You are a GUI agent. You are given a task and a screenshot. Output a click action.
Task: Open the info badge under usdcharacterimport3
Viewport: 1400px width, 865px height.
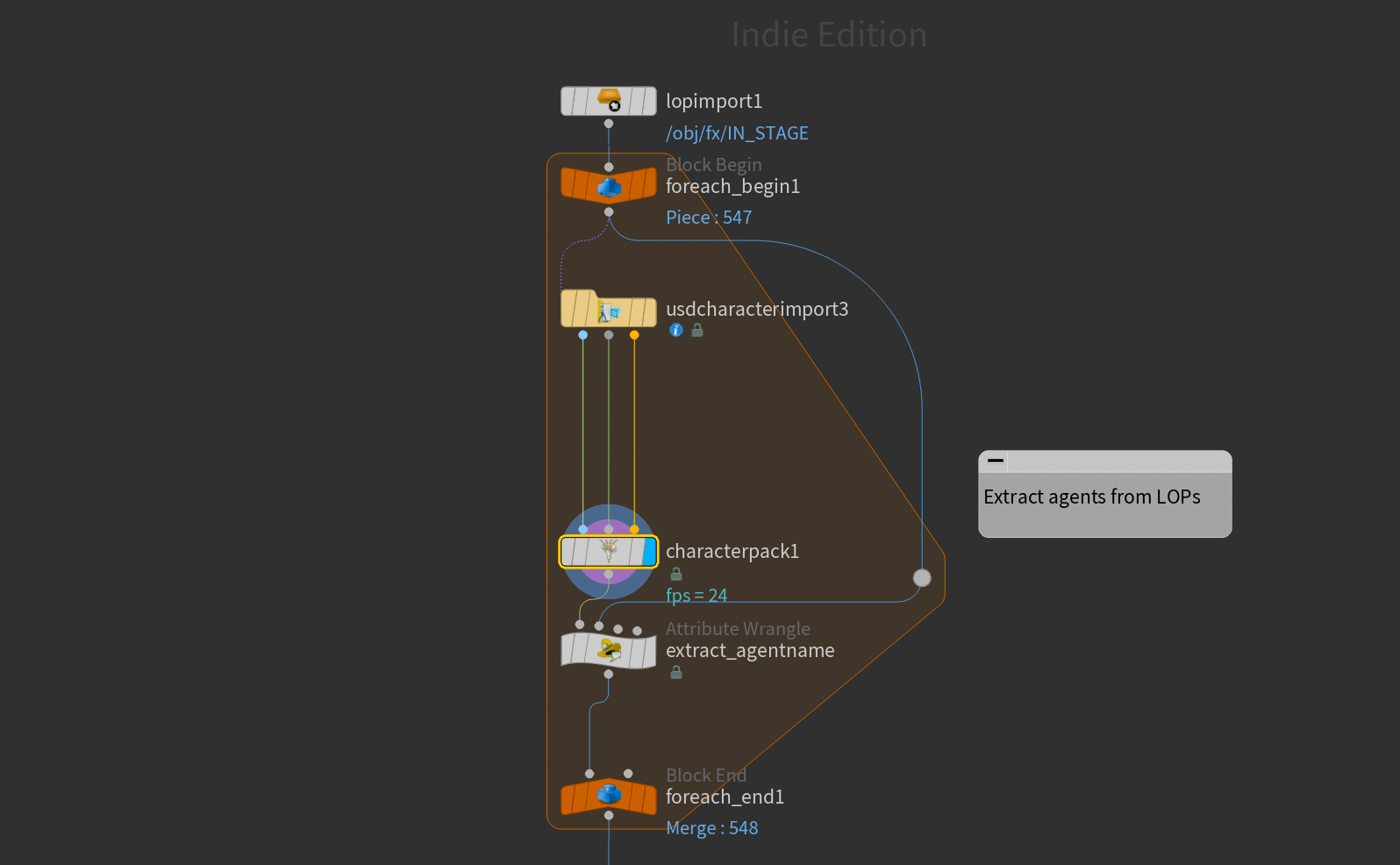click(x=676, y=331)
